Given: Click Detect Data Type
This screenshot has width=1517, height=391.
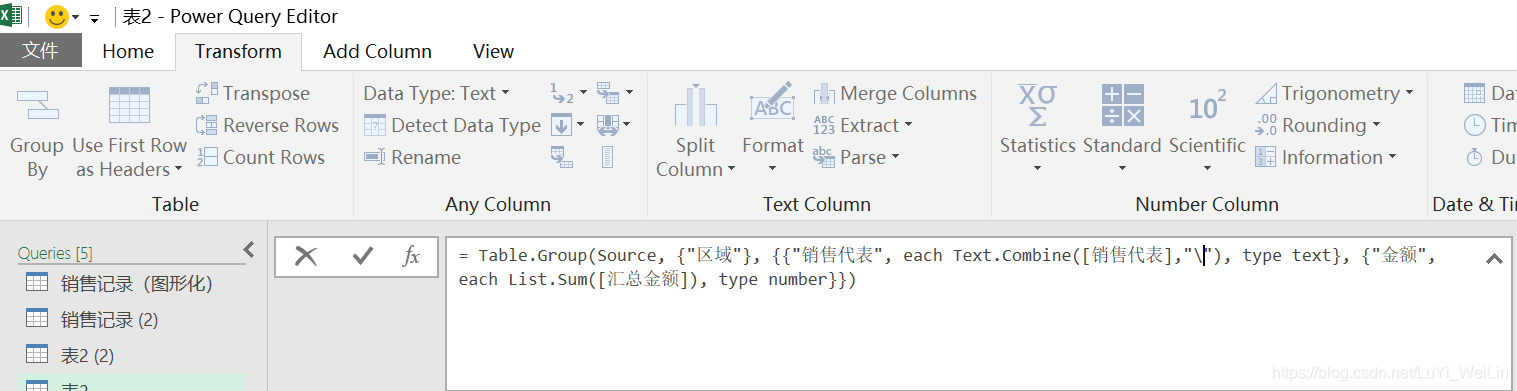Looking at the screenshot, I should click(x=452, y=125).
